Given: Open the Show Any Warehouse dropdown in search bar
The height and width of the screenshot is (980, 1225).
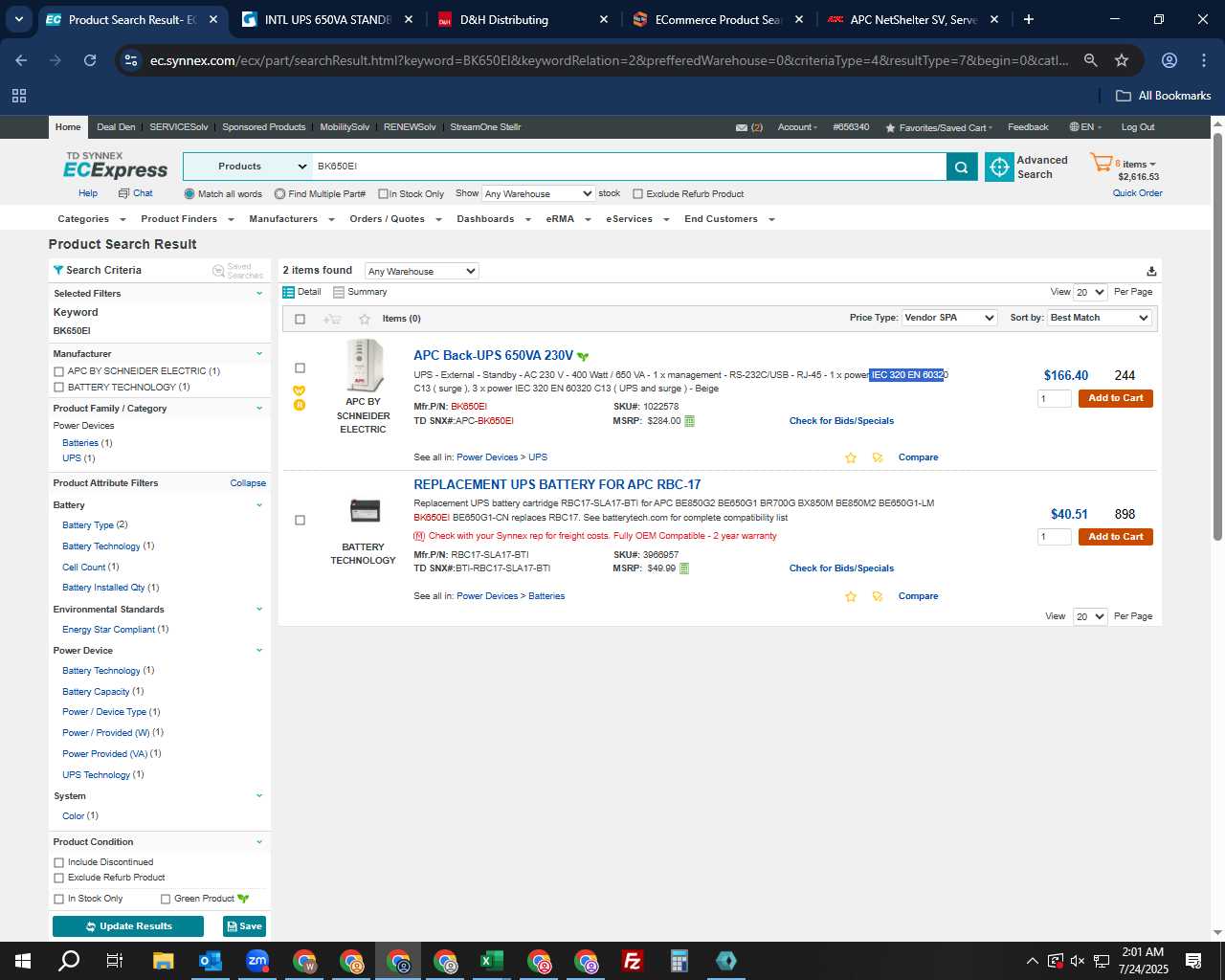Looking at the screenshot, I should pyautogui.click(x=538, y=193).
